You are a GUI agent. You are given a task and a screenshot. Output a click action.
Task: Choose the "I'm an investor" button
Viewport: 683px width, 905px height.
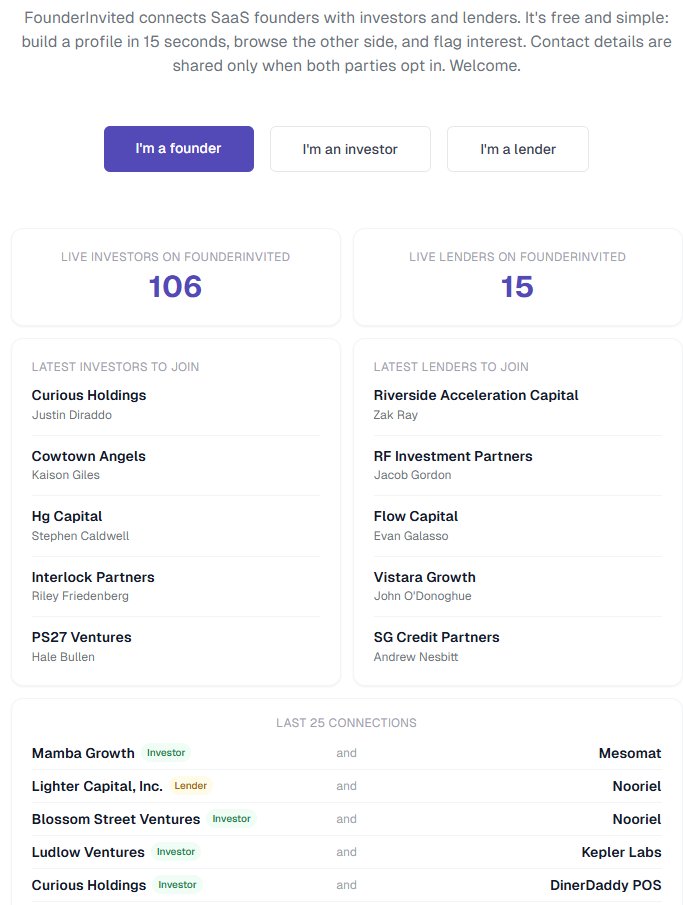(x=350, y=149)
